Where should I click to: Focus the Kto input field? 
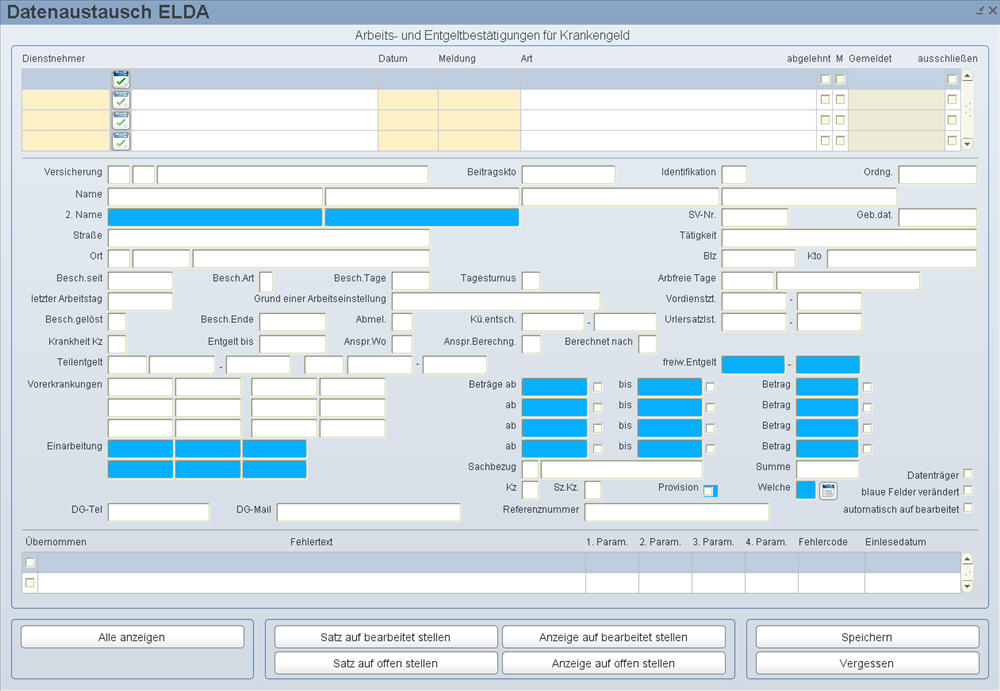902,258
